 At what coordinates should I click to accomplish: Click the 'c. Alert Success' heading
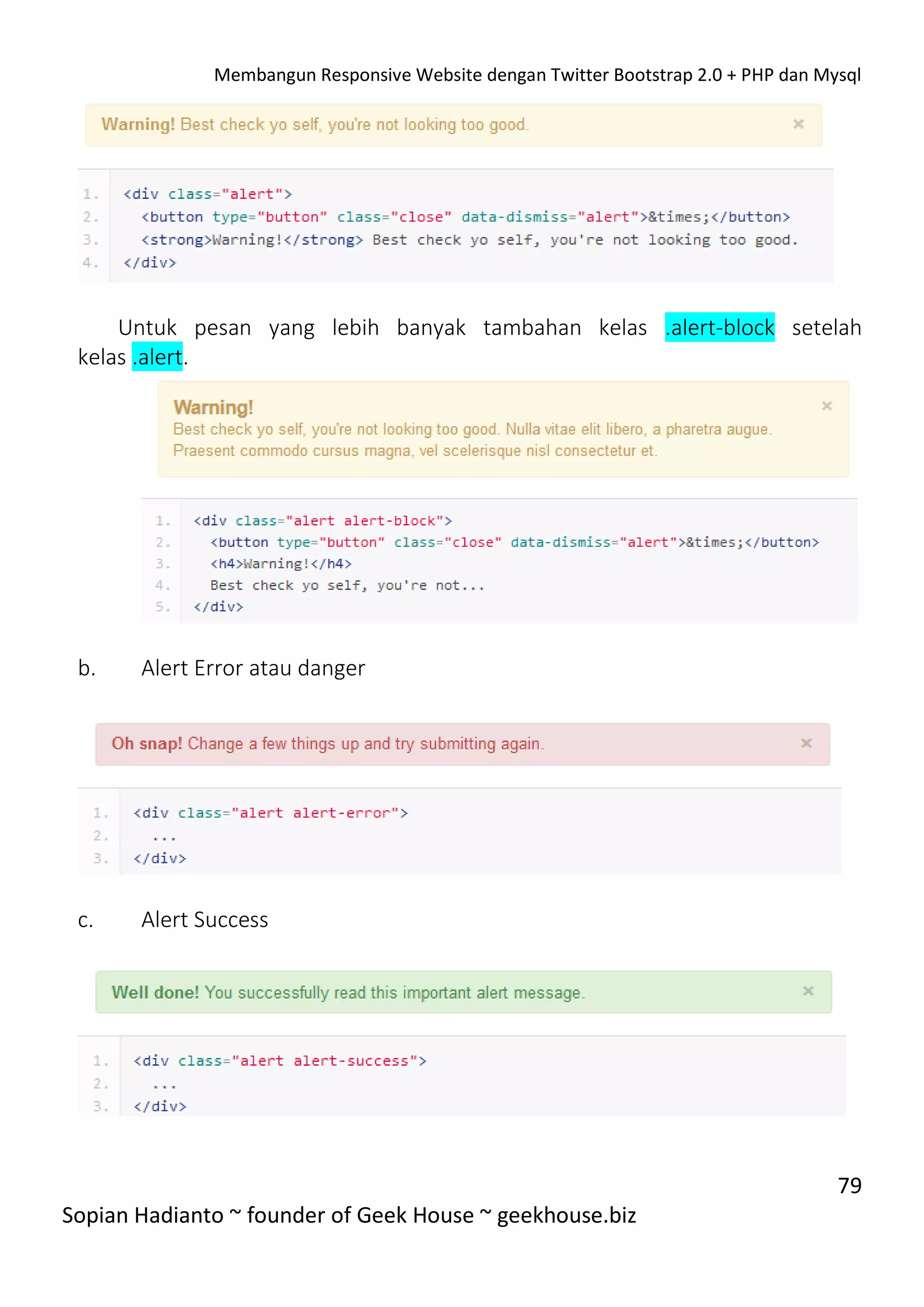[x=173, y=919]
